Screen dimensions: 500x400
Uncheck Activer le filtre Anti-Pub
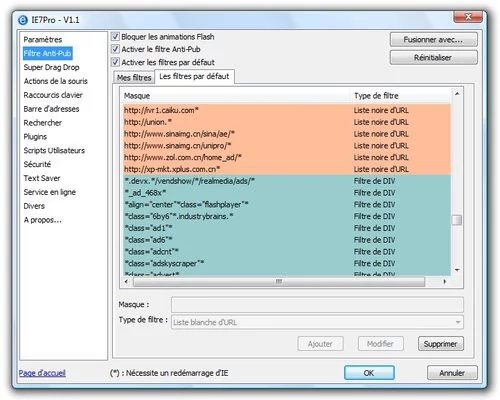click(x=115, y=49)
